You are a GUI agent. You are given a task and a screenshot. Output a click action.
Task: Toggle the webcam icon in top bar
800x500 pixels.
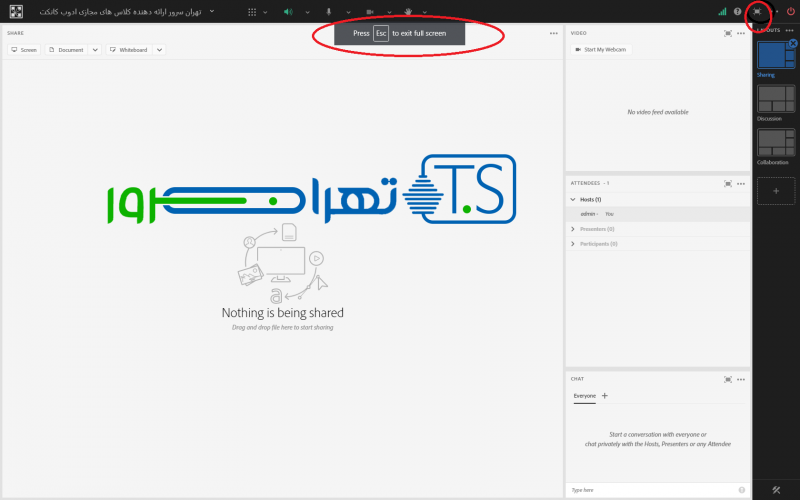[x=370, y=11]
